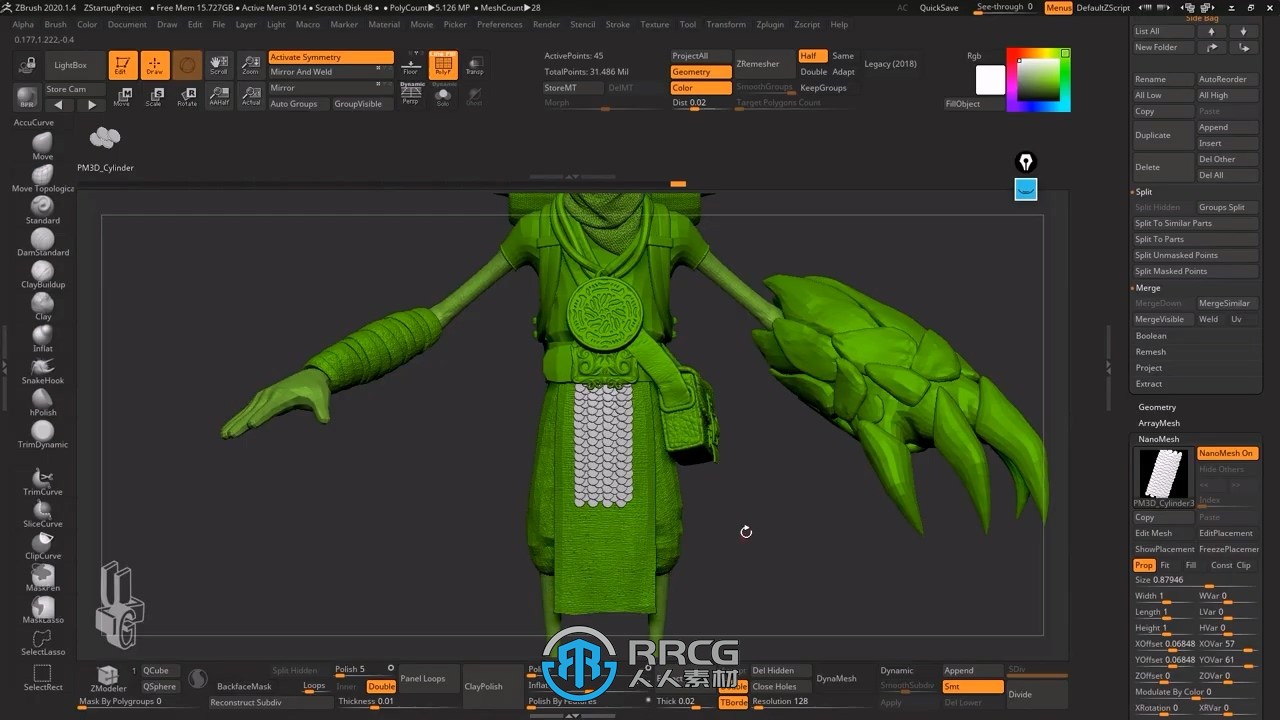Screen dimensions: 1280x720
Task: Activate Draw mode button
Action: pos(155,65)
